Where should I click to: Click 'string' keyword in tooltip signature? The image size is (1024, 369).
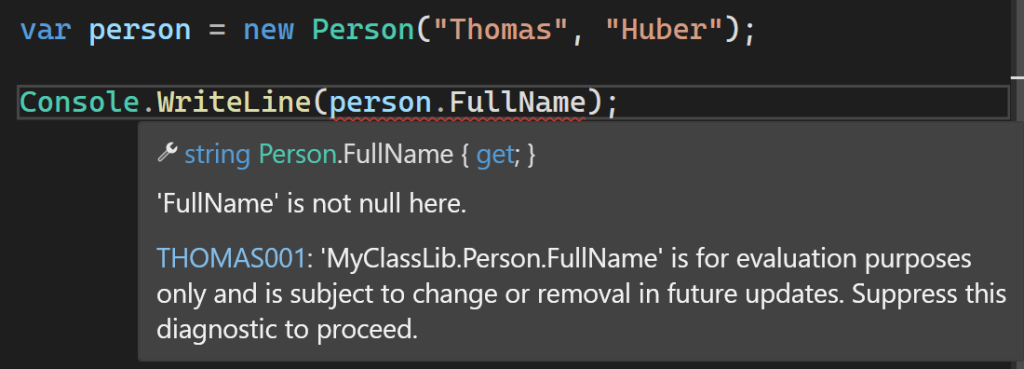(217, 155)
